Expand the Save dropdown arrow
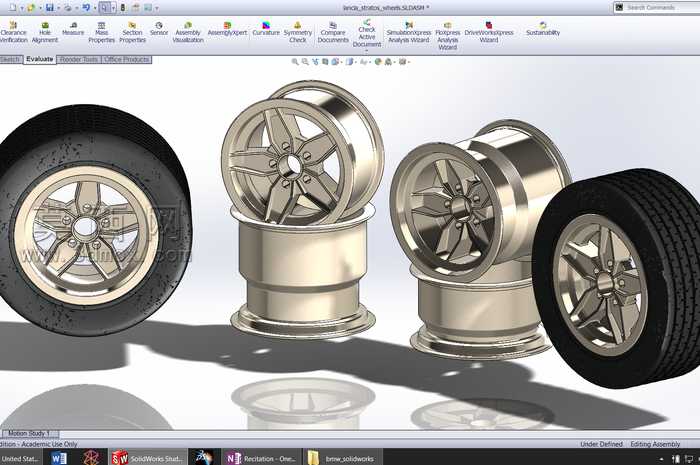This screenshot has width=700, height=465. tap(58, 8)
